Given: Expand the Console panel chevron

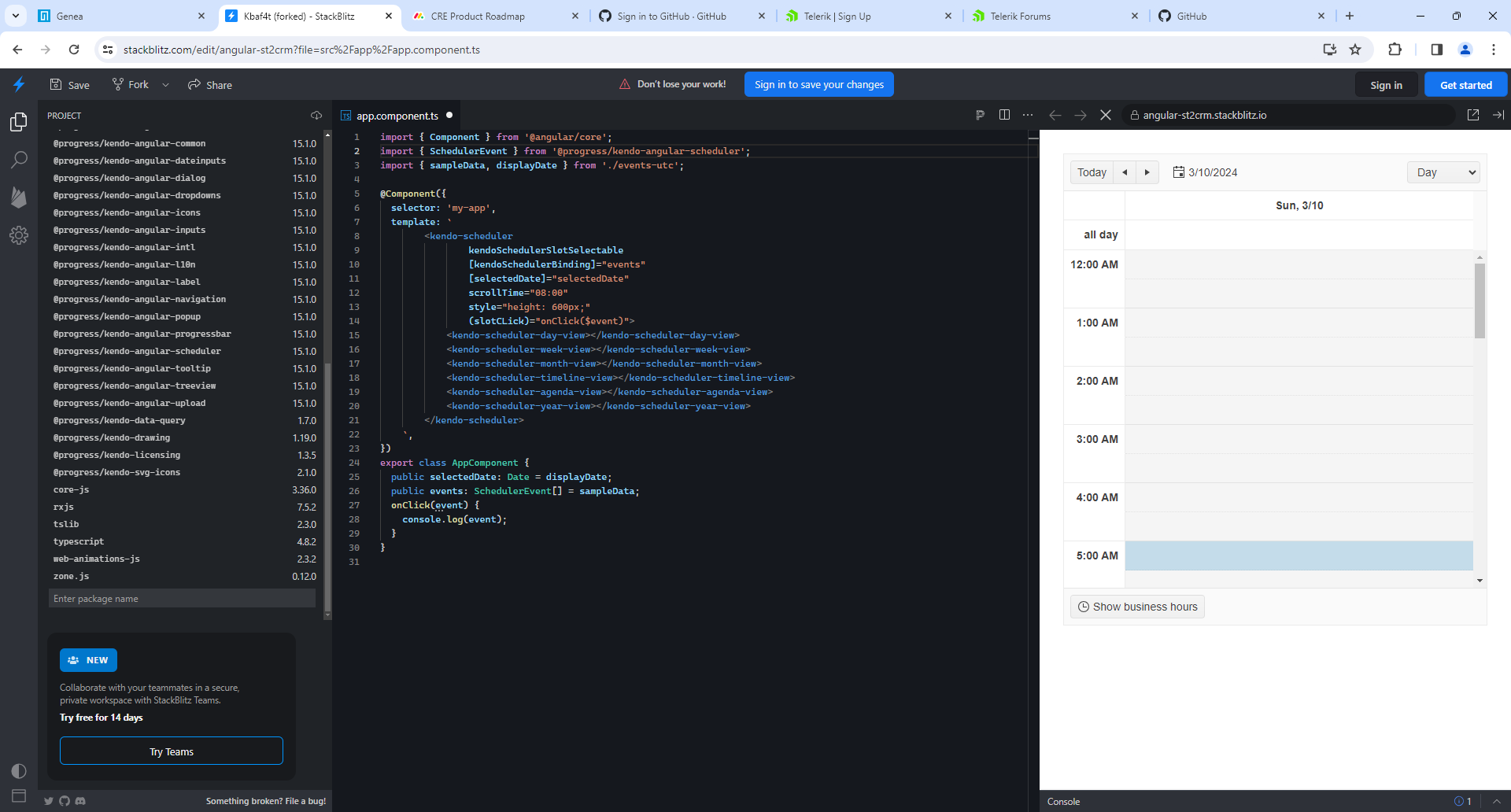Looking at the screenshot, I should pyautogui.click(x=1497, y=801).
